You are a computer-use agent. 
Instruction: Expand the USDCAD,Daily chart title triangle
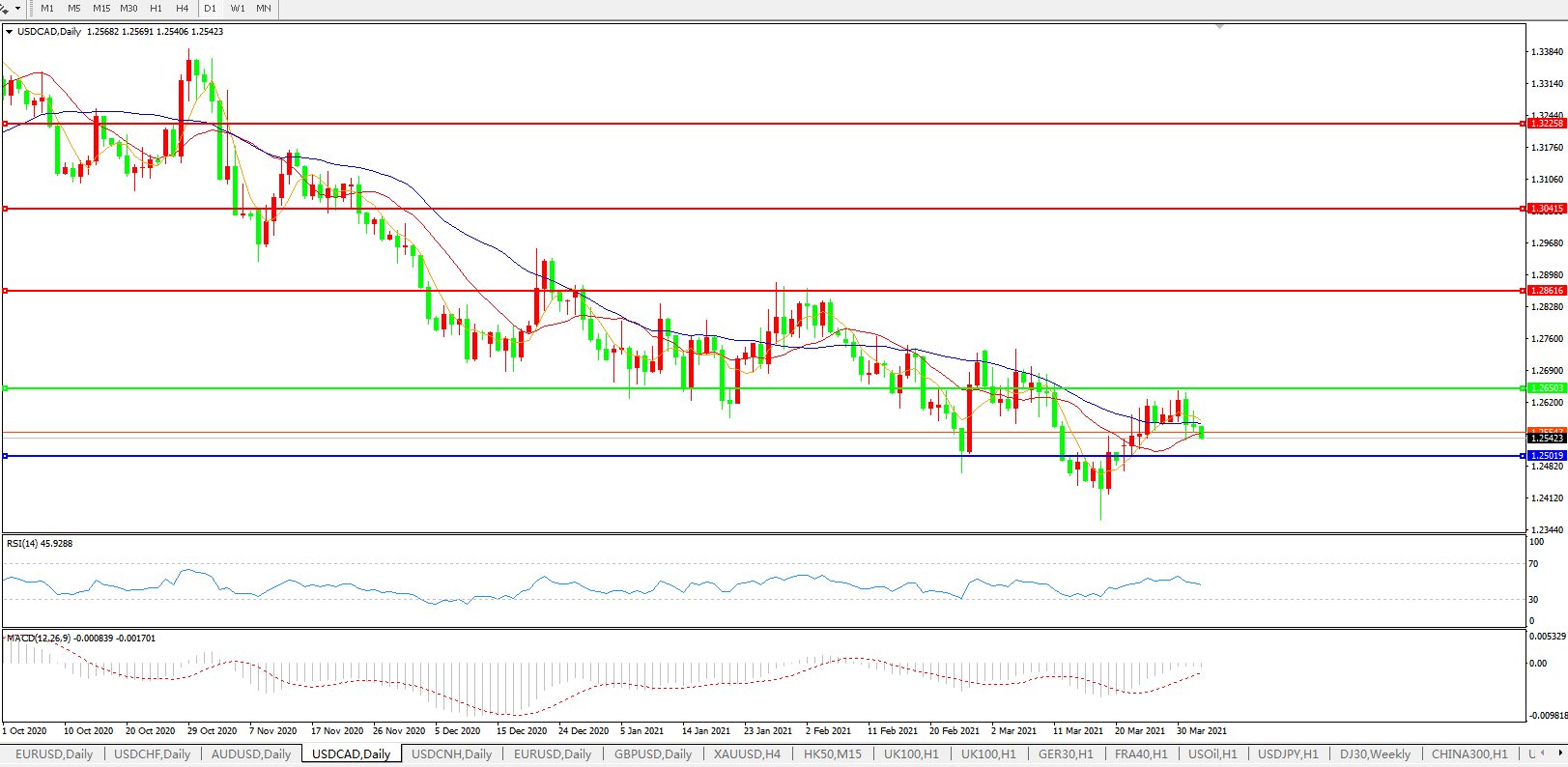10,32
